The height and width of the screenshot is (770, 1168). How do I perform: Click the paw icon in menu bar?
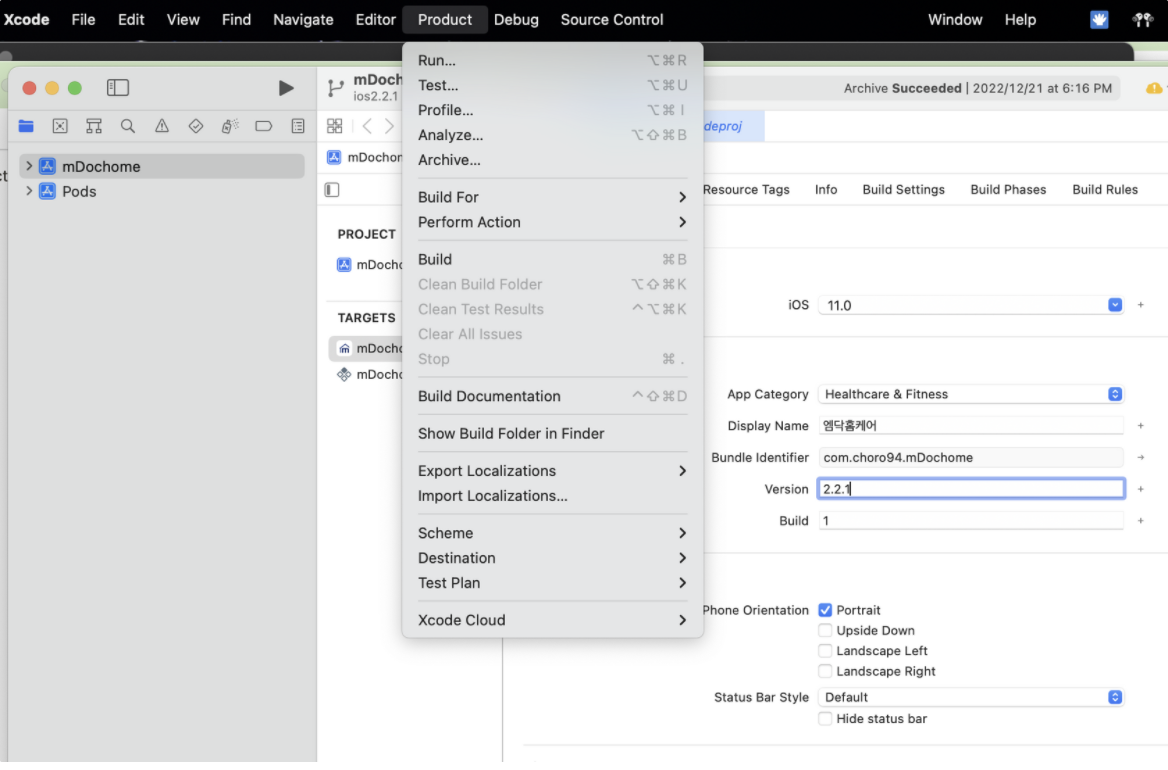(x=1099, y=19)
